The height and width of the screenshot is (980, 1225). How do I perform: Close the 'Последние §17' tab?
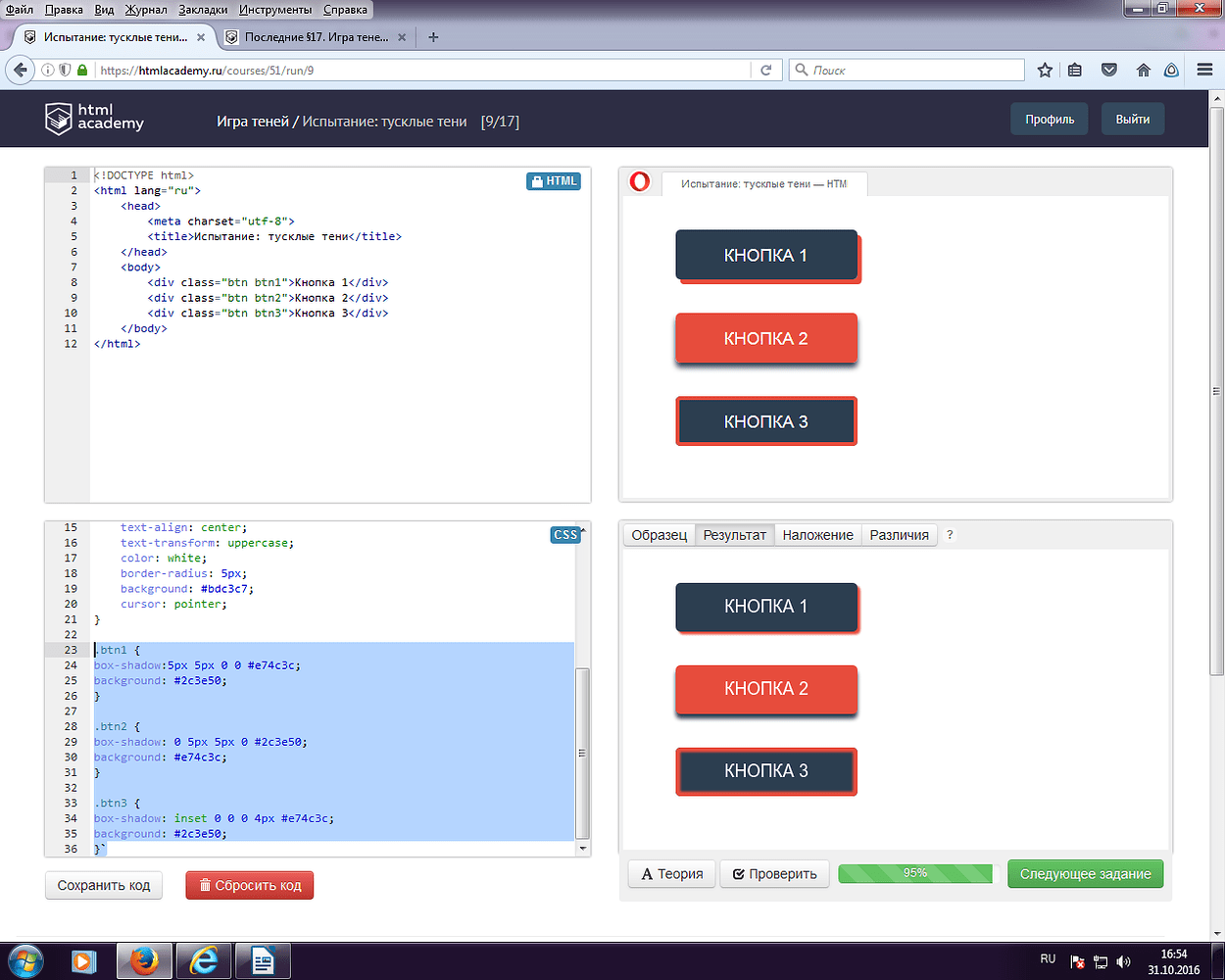point(403,37)
